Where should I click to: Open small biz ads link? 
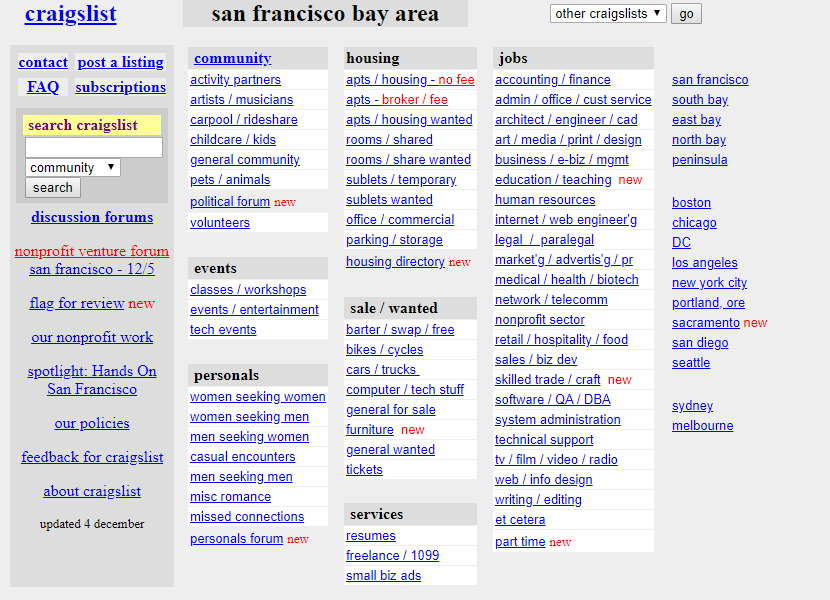click(x=383, y=576)
